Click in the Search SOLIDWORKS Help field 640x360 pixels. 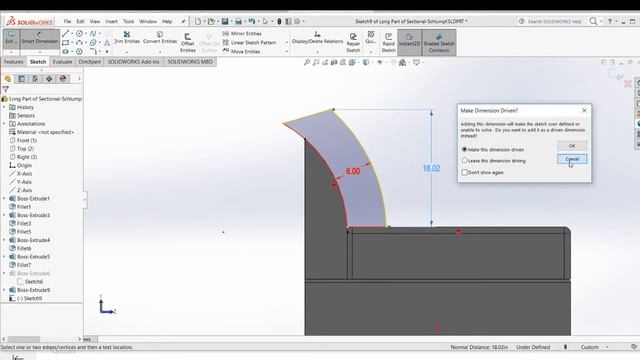pos(554,21)
